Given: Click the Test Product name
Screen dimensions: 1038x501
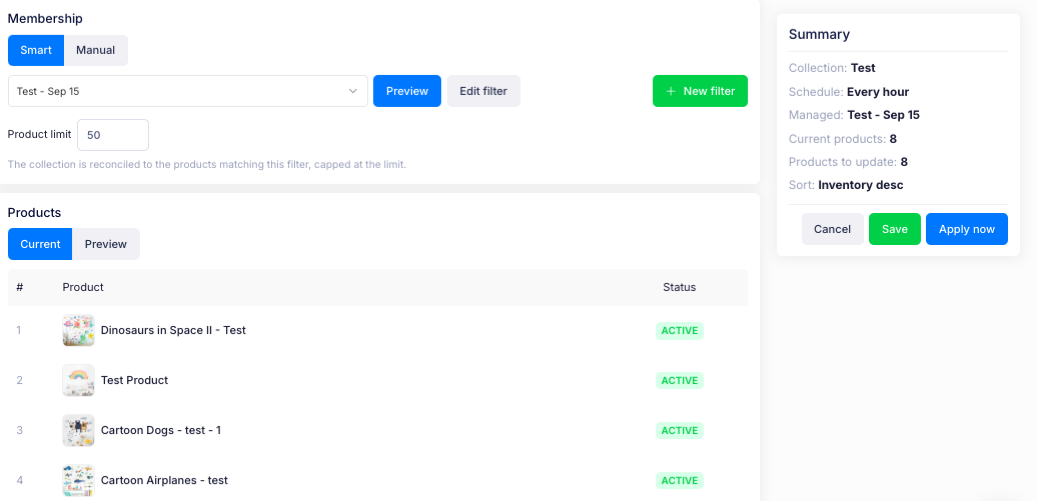Looking at the screenshot, I should pyautogui.click(x=134, y=381).
